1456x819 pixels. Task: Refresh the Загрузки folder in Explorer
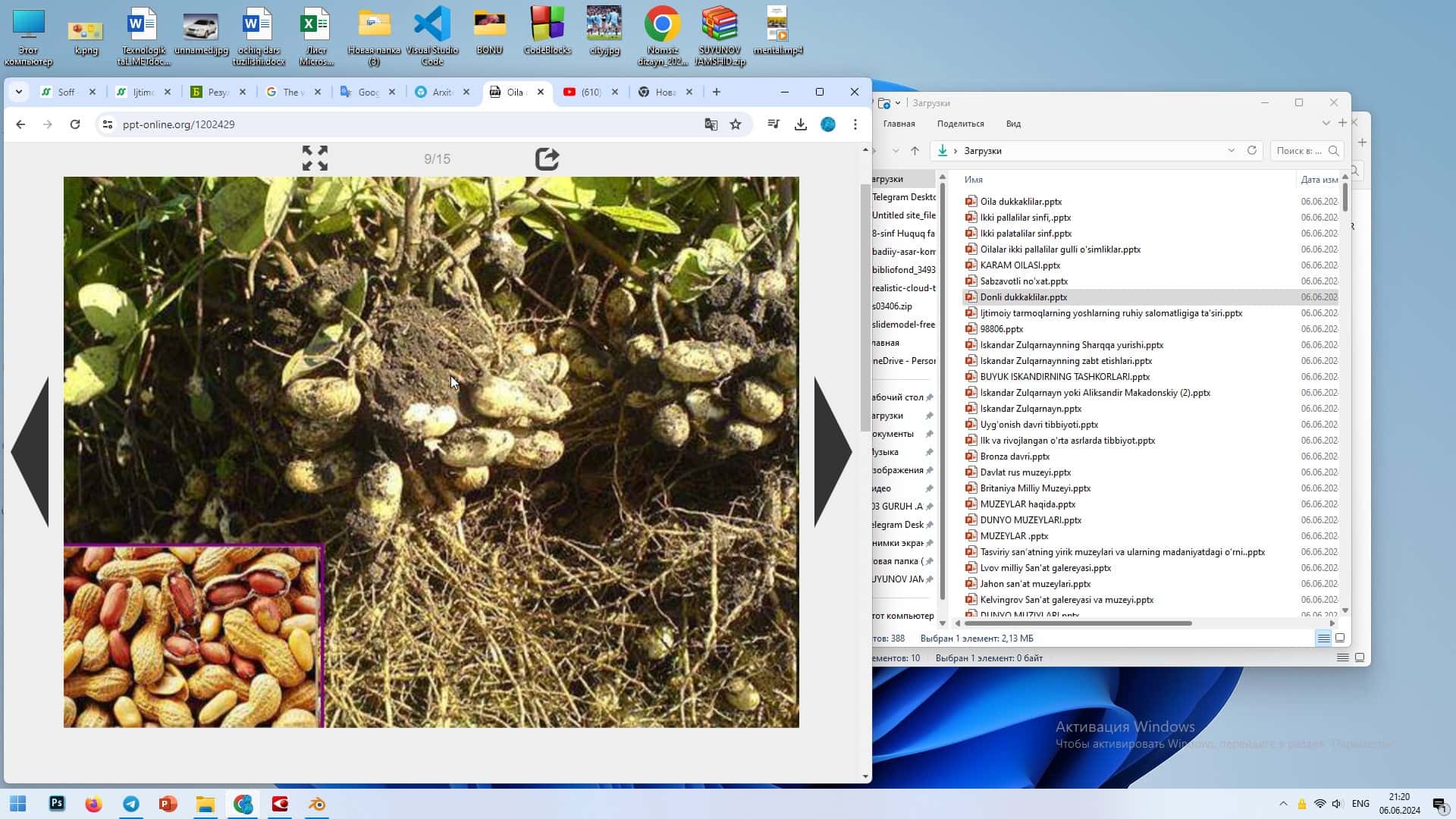tap(1252, 150)
